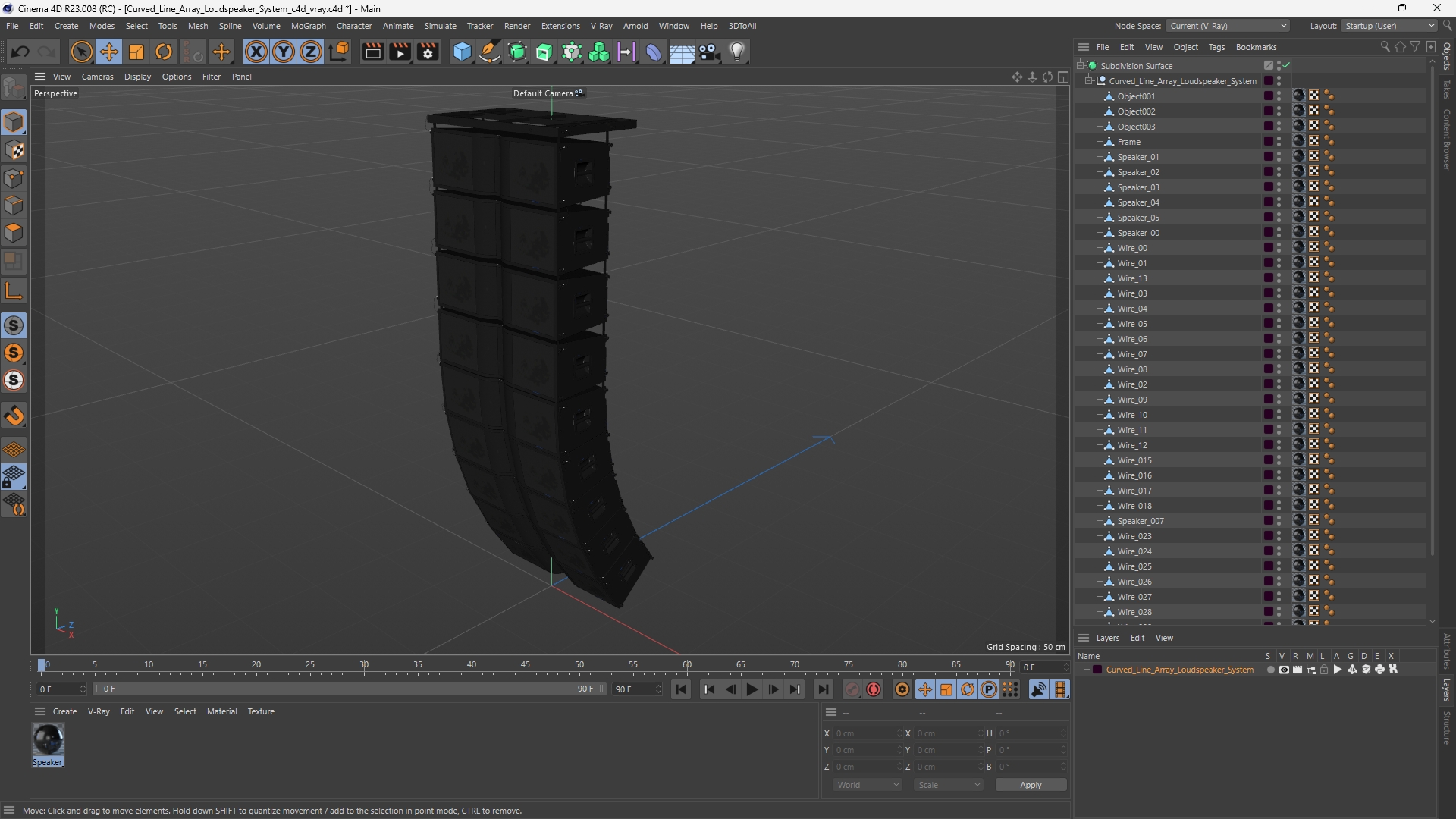Play the animation forward
This screenshot has height=819, width=1456.
[x=752, y=689]
